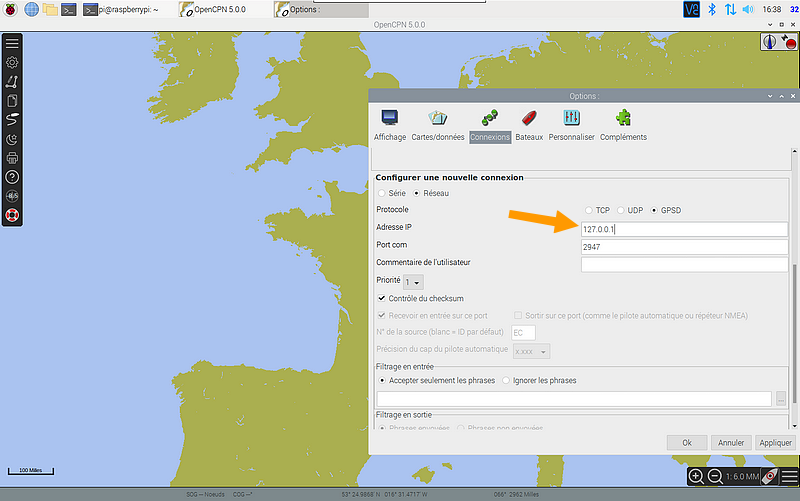Open the volume speaker tray icon
The height and width of the screenshot is (501, 800).
click(748, 9)
